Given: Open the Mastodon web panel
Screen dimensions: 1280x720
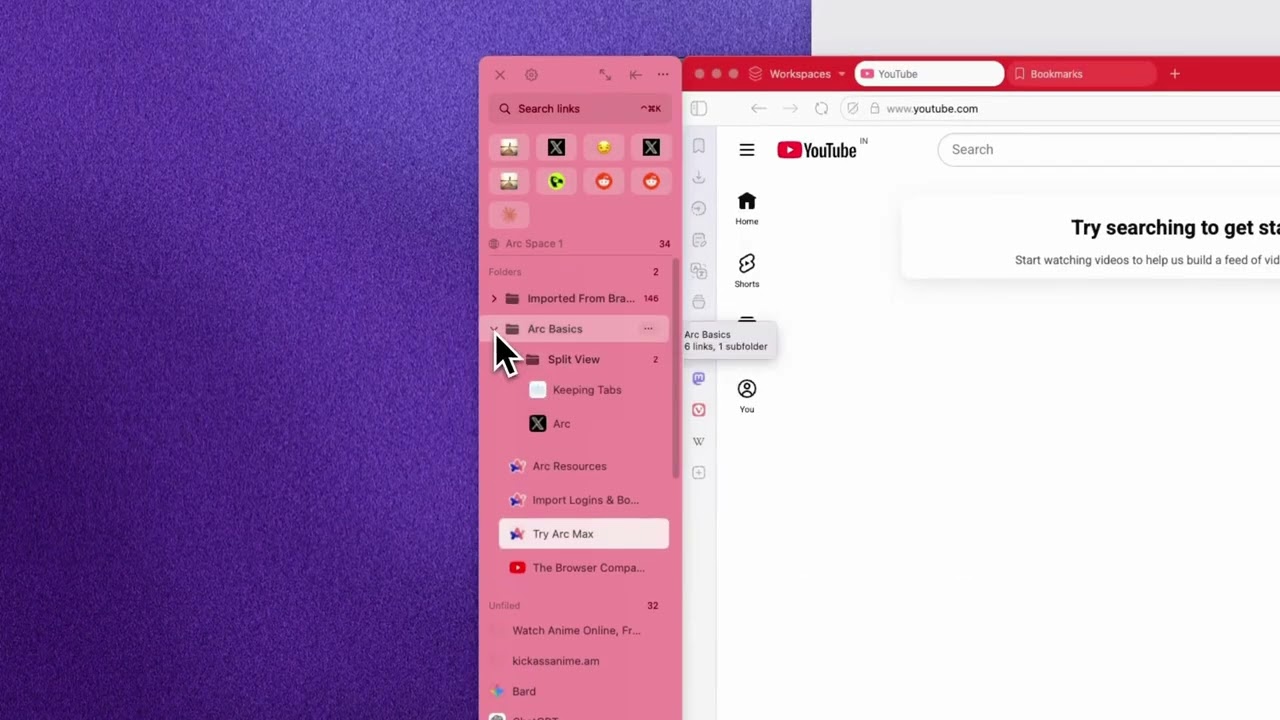Looking at the screenshot, I should (x=699, y=378).
